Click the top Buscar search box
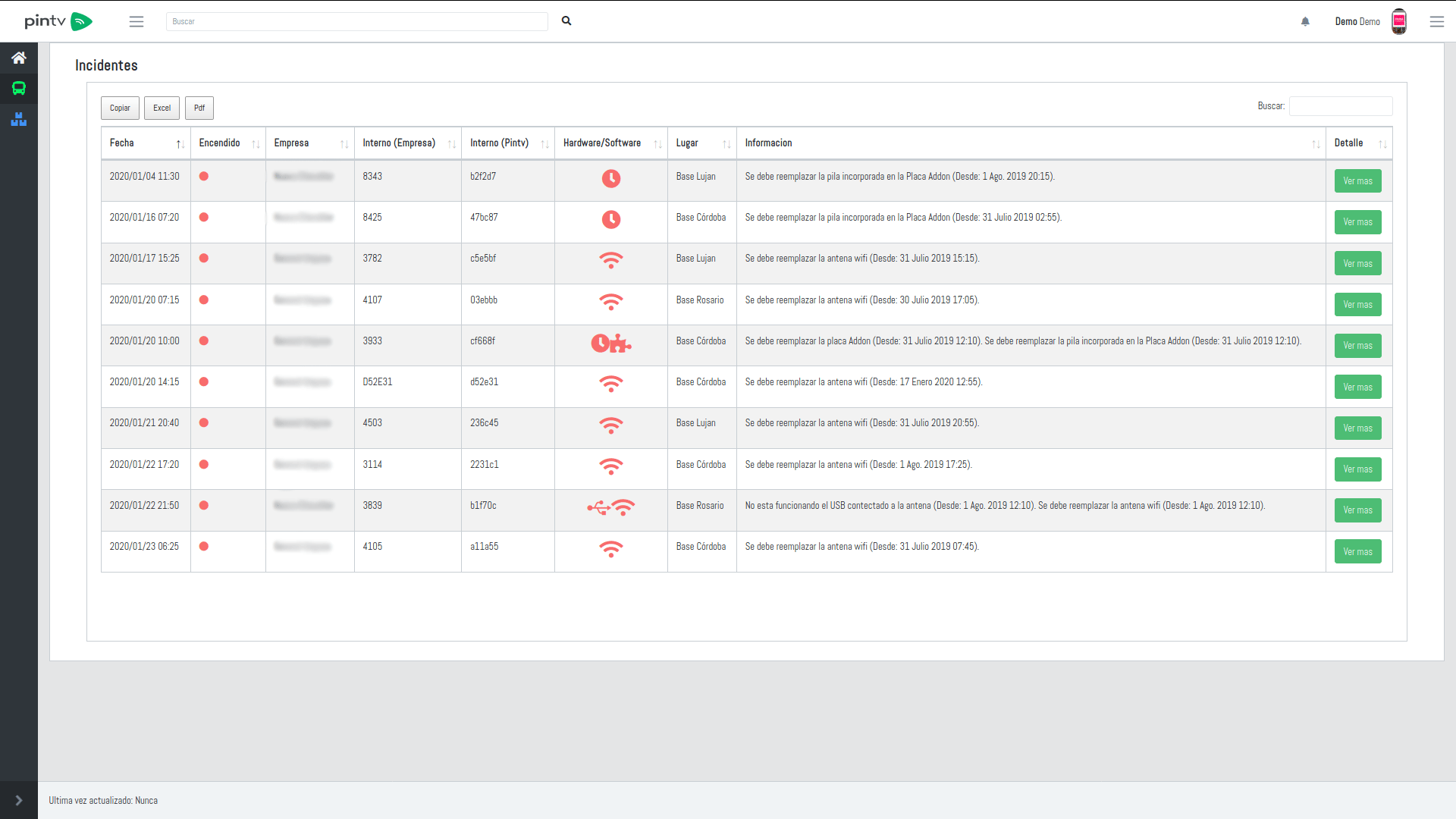 click(x=356, y=21)
